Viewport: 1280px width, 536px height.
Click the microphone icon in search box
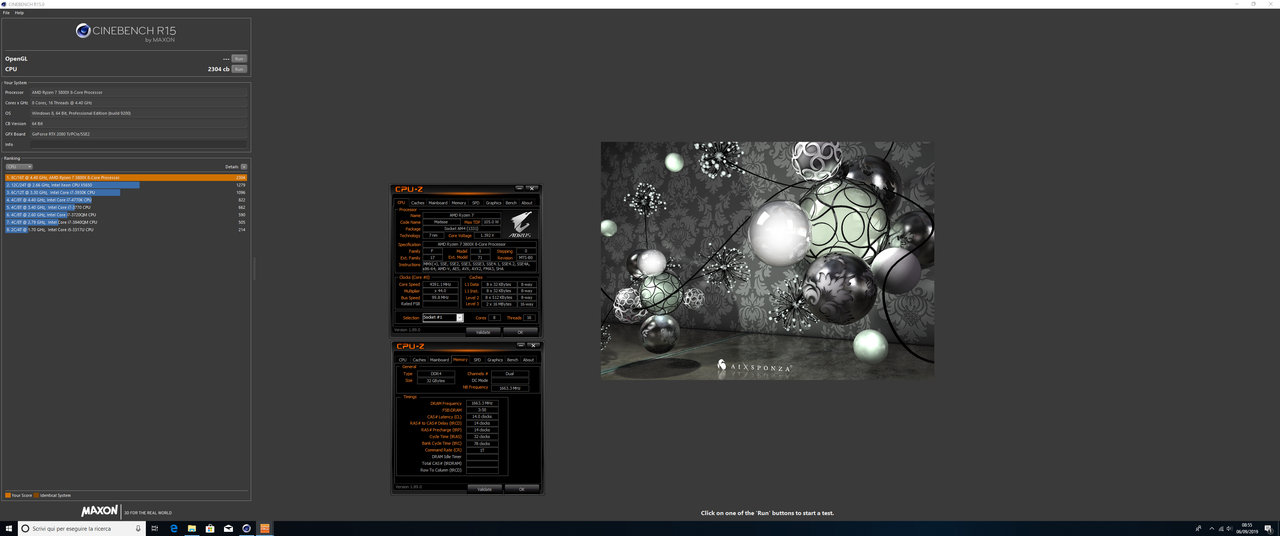tap(138, 528)
